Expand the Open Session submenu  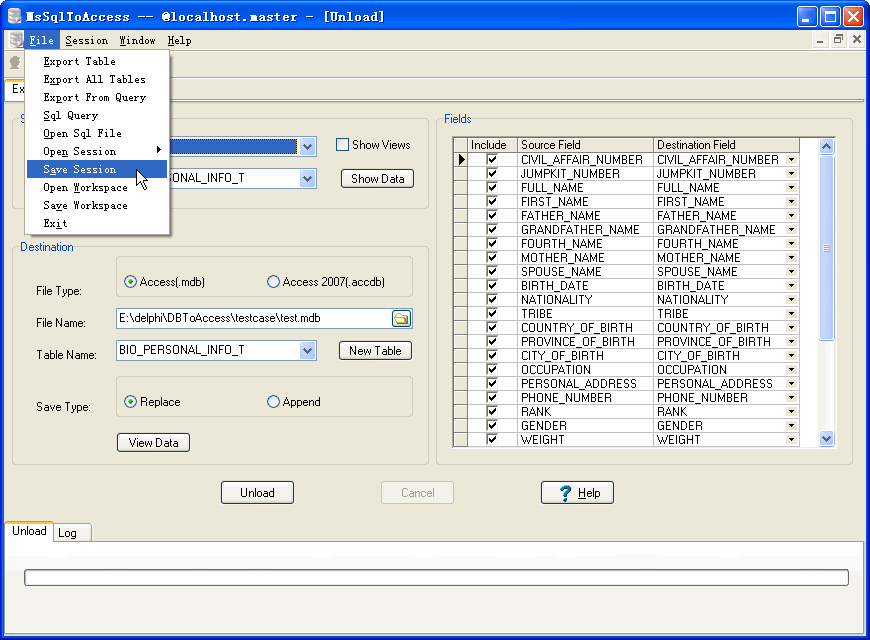coord(97,151)
